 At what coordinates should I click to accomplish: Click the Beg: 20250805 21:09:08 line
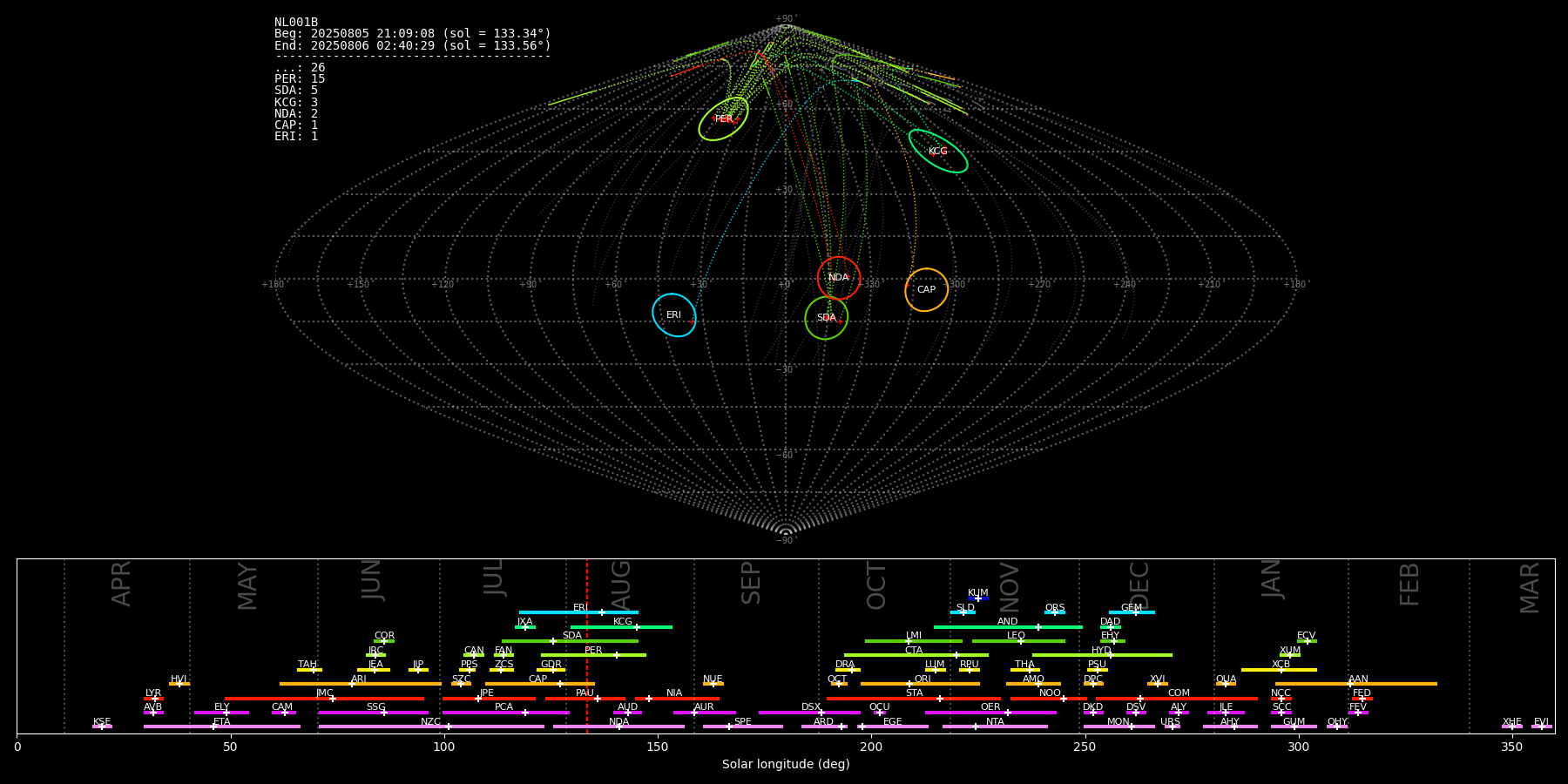click(413, 34)
